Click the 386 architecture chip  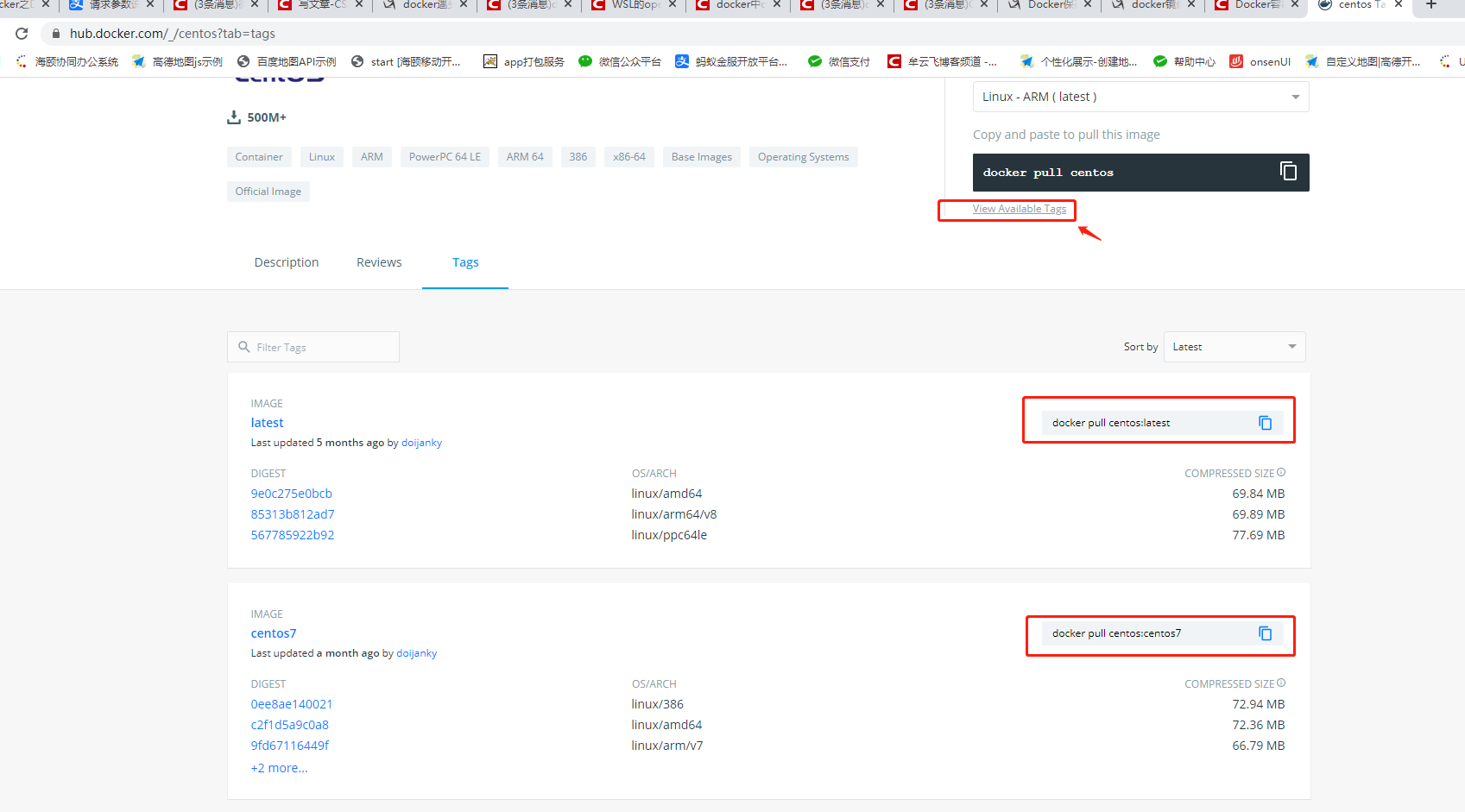(x=578, y=157)
